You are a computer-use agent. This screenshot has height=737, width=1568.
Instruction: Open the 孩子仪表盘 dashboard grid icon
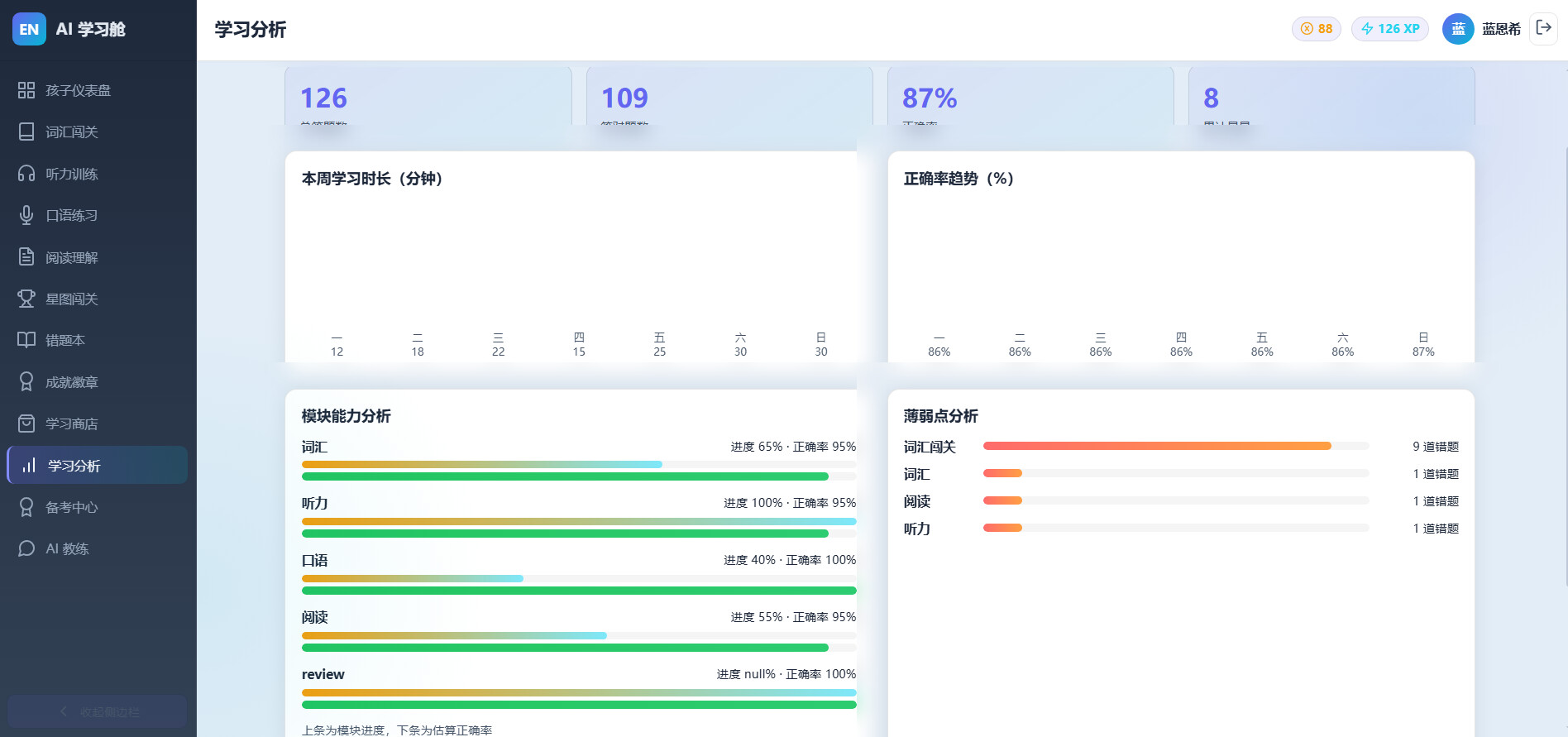point(26,90)
